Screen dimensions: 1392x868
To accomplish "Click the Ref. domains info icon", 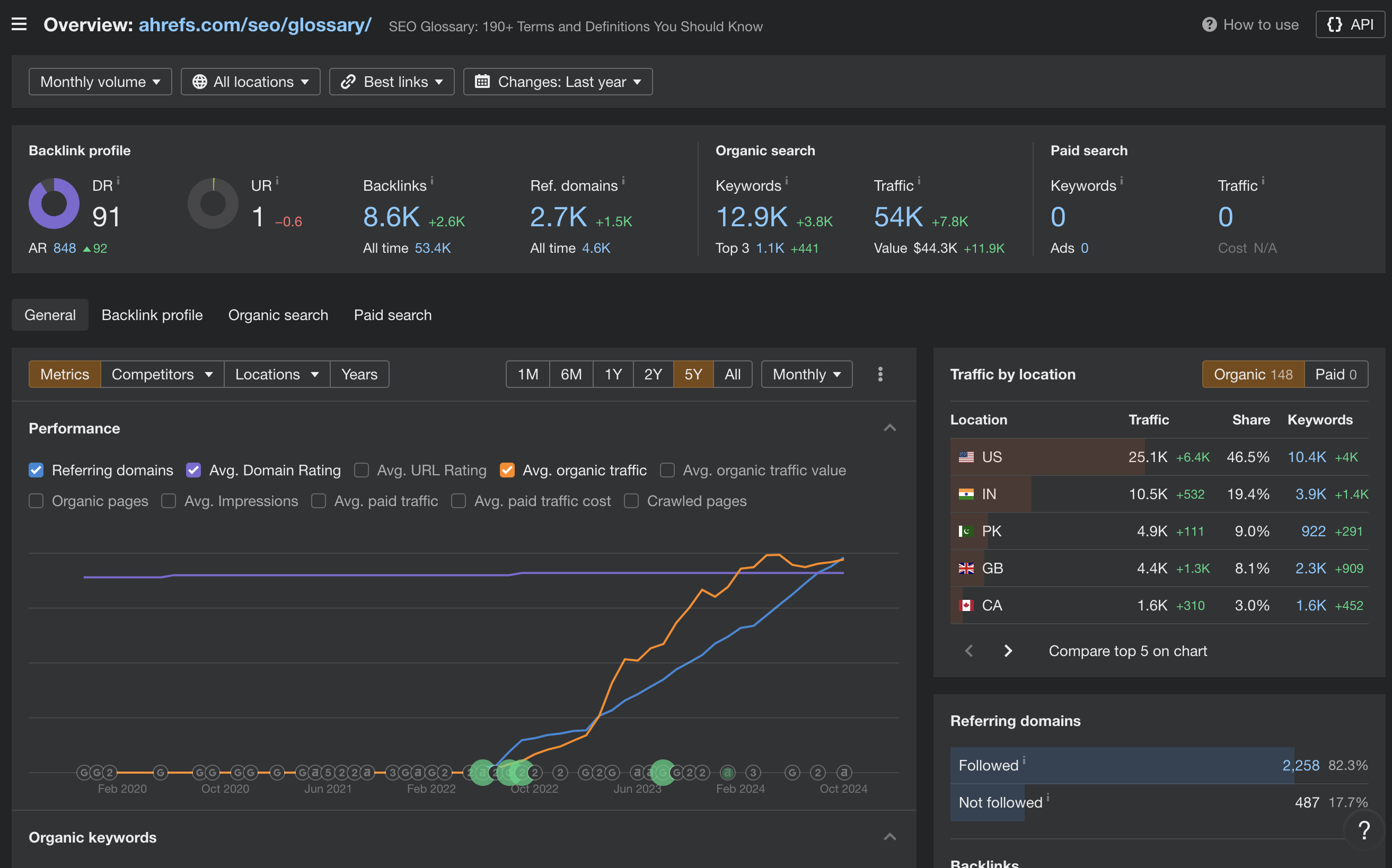I will [x=623, y=181].
